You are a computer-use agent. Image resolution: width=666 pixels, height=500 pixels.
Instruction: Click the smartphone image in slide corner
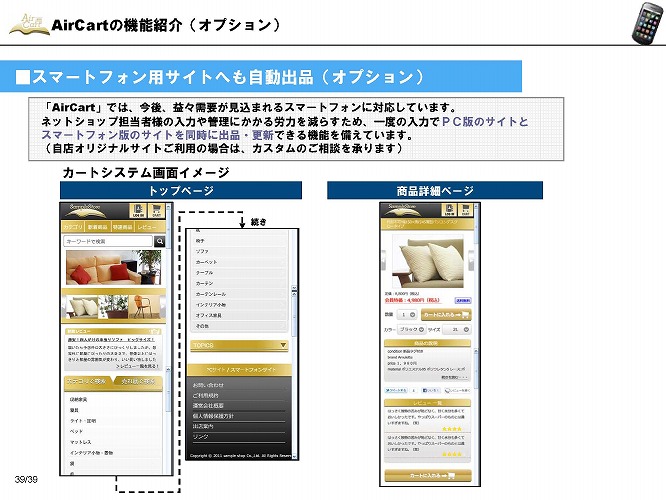(647, 23)
